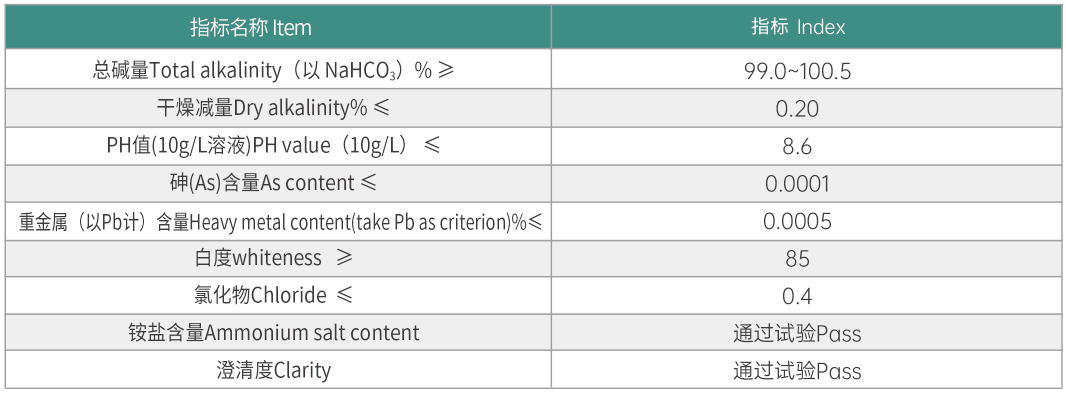Click the 白度whiteness row label

pos(273,258)
